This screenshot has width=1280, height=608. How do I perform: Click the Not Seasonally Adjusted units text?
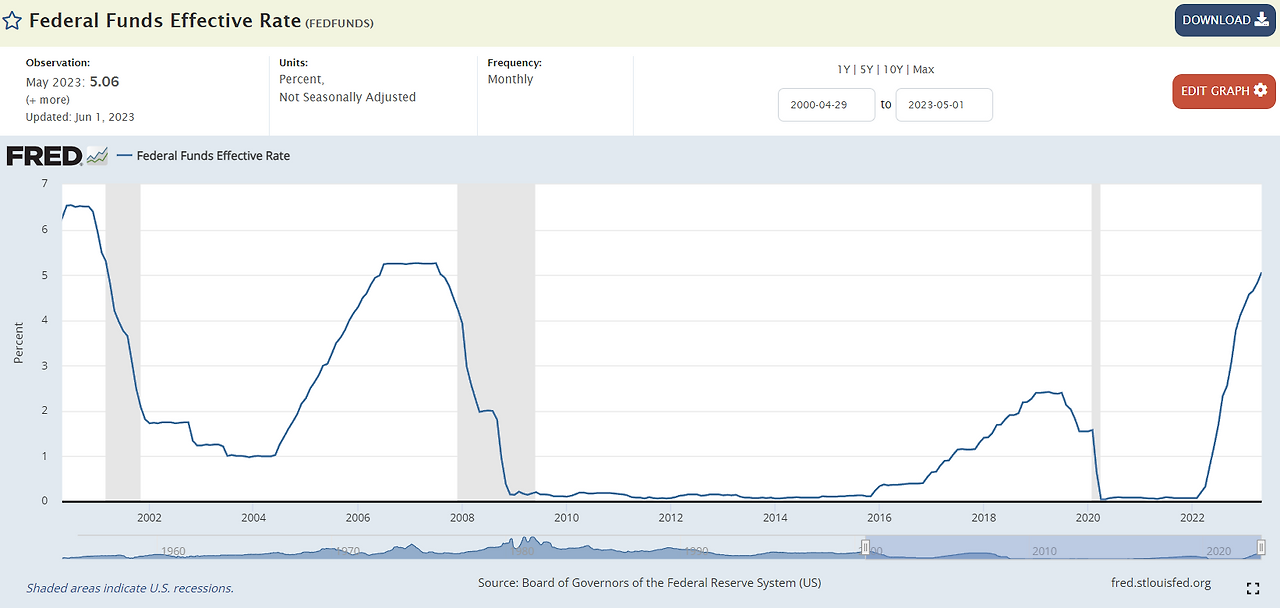(x=347, y=97)
